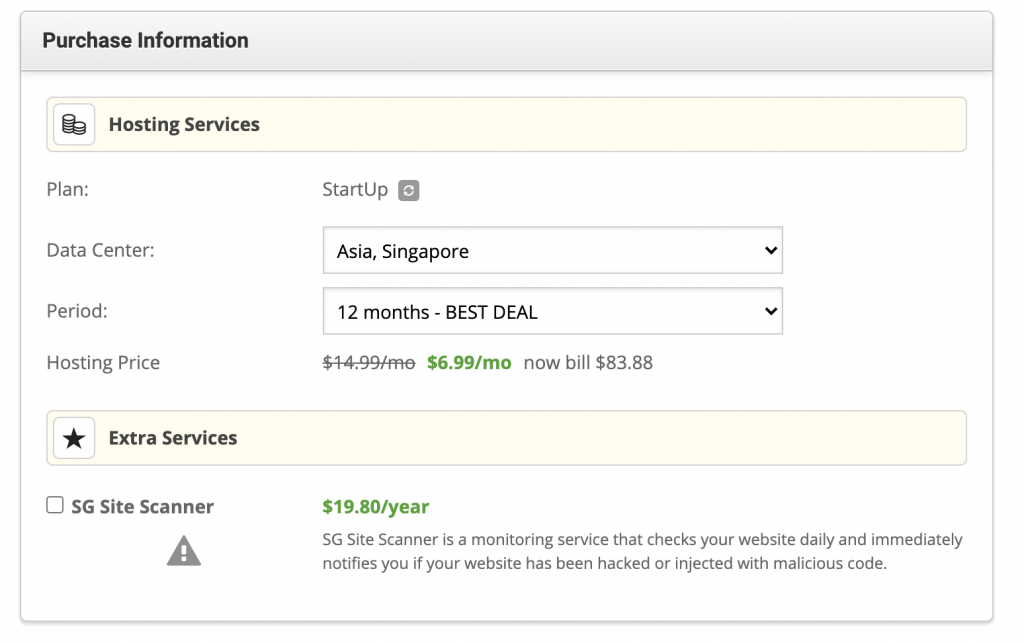Image resolution: width=1024 pixels, height=643 pixels.
Task: Open the Data Center dropdown showing Asia, Singapore
Action: [x=552, y=251]
